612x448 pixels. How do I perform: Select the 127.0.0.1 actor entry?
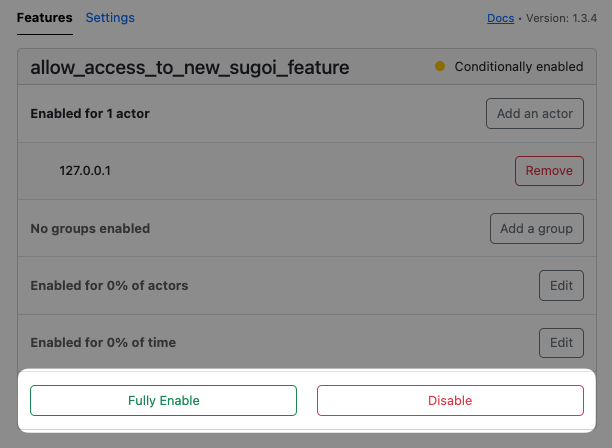point(85,171)
